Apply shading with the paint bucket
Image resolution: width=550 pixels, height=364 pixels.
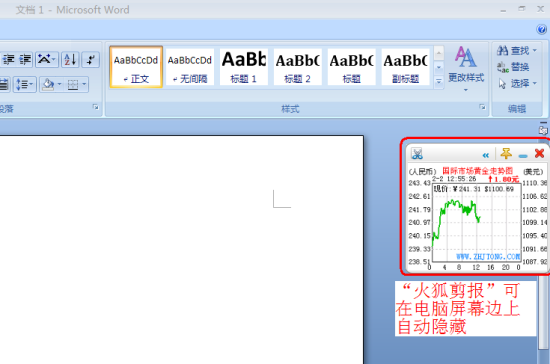[x=48, y=85]
